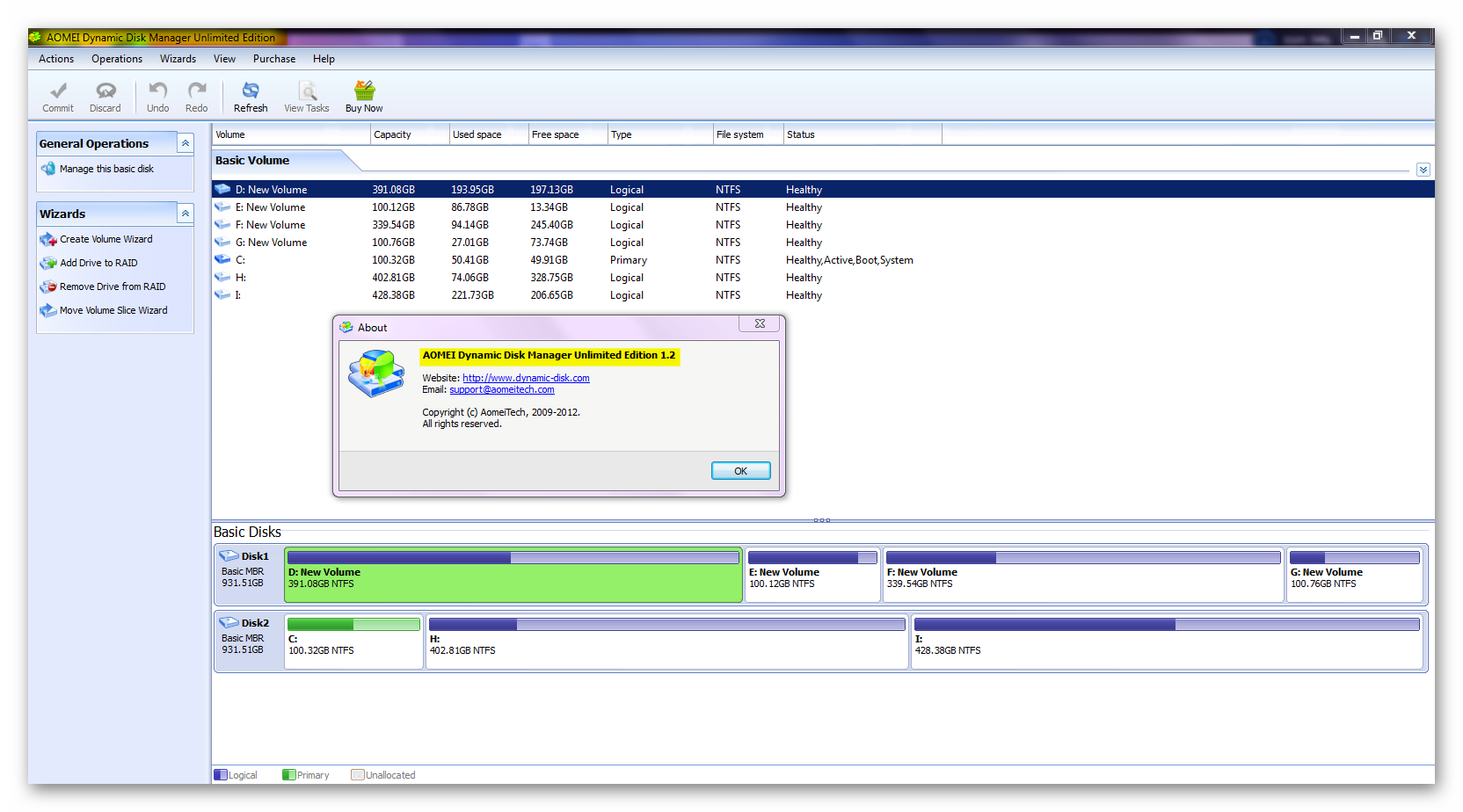This screenshot has height=812, width=1463.
Task: Click the Disk2 disk icon
Action: 229,622
